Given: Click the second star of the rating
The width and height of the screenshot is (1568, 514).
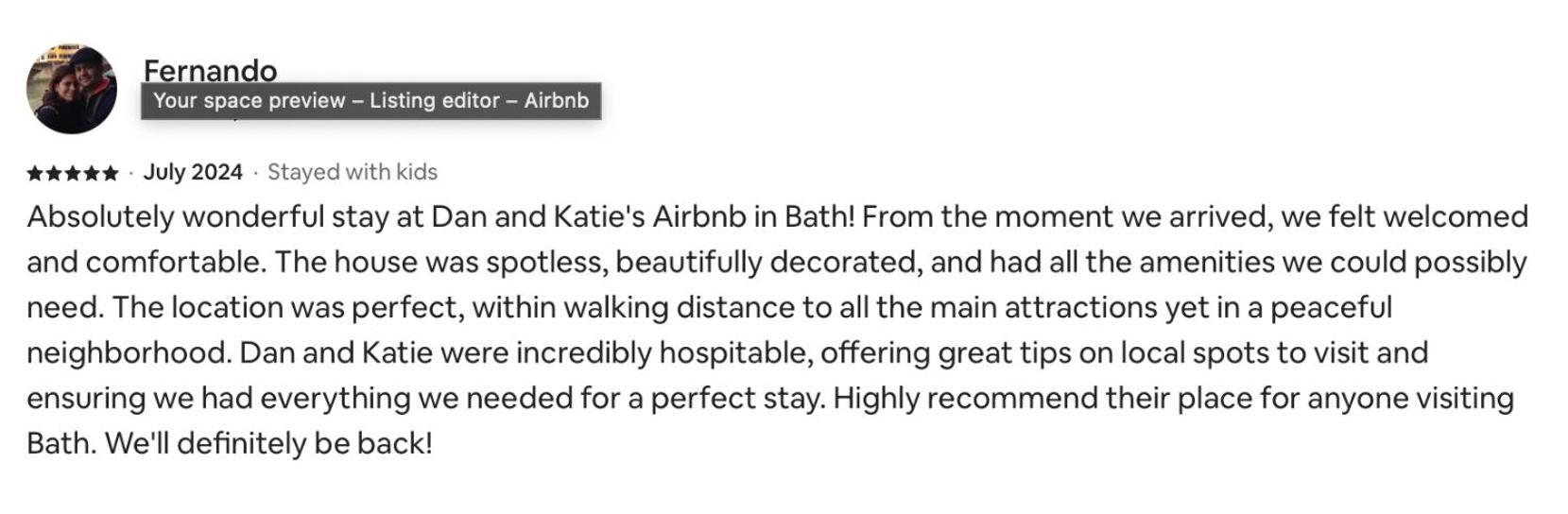Looking at the screenshot, I should coord(54,173).
